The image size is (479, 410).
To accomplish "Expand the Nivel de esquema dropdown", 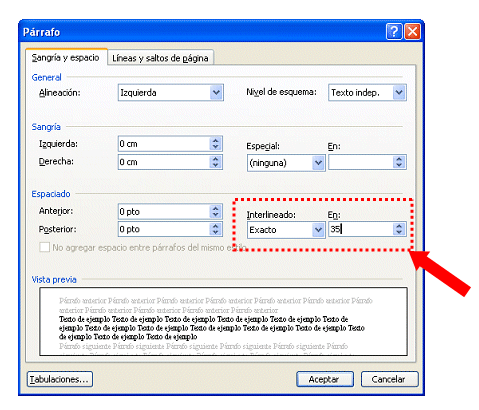I will [399, 92].
